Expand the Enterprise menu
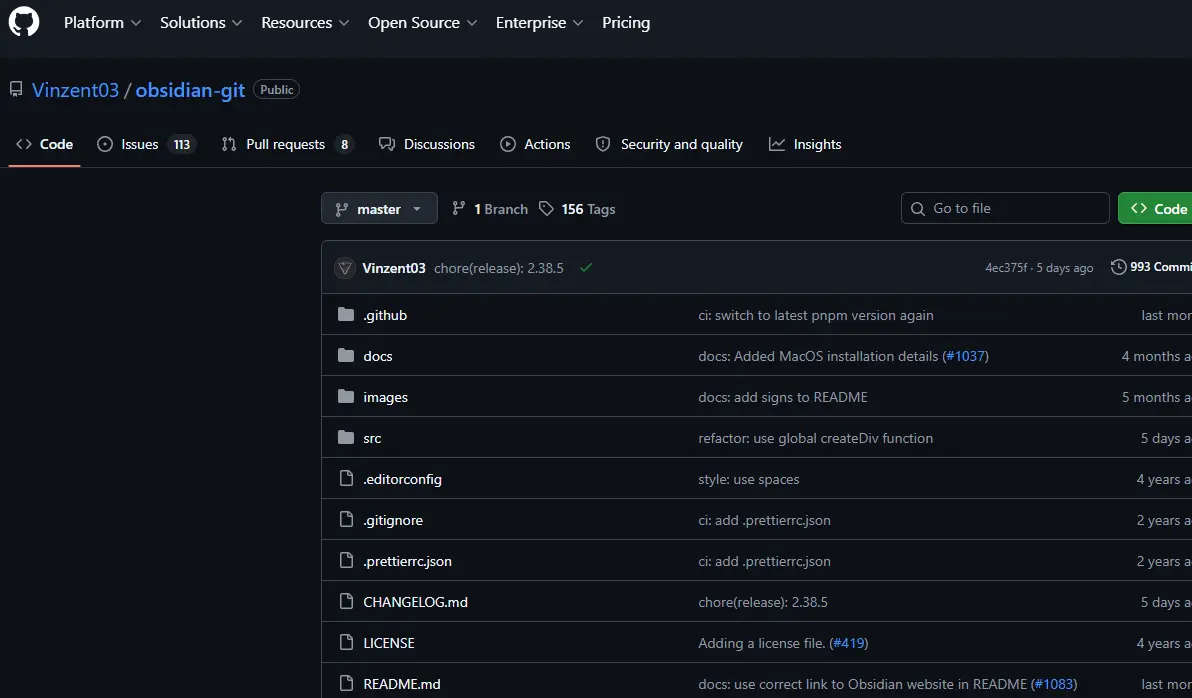The width and height of the screenshot is (1192, 698). 539,23
